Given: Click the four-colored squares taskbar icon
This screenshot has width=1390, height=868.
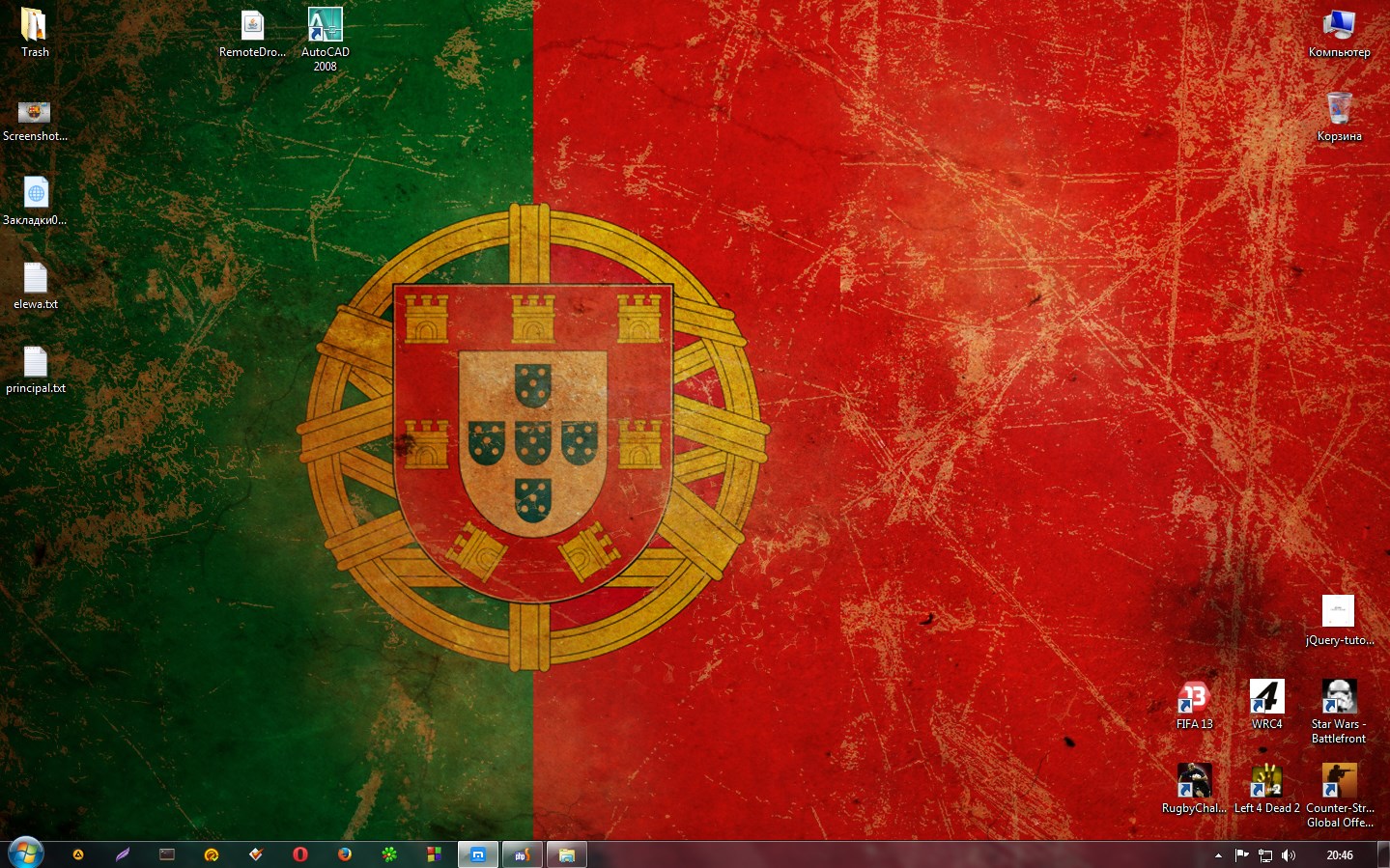Looking at the screenshot, I should [x=434, y=854].
